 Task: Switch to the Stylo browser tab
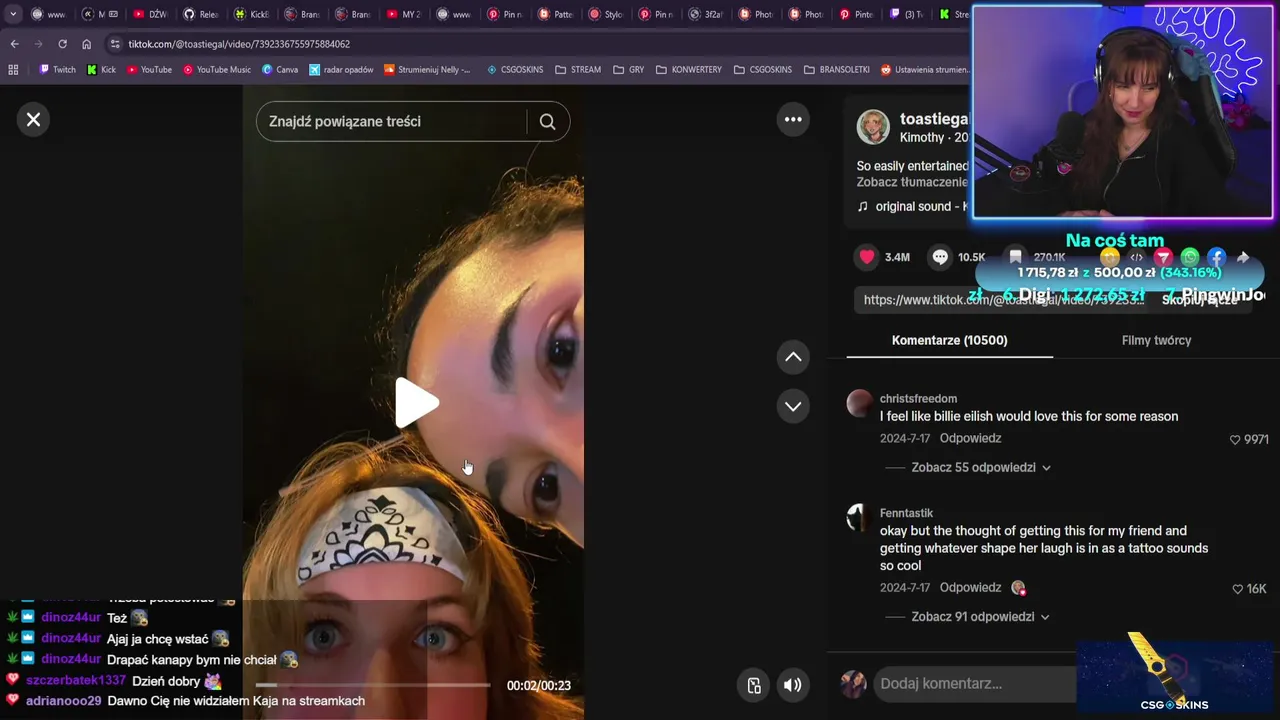(604, 14)
